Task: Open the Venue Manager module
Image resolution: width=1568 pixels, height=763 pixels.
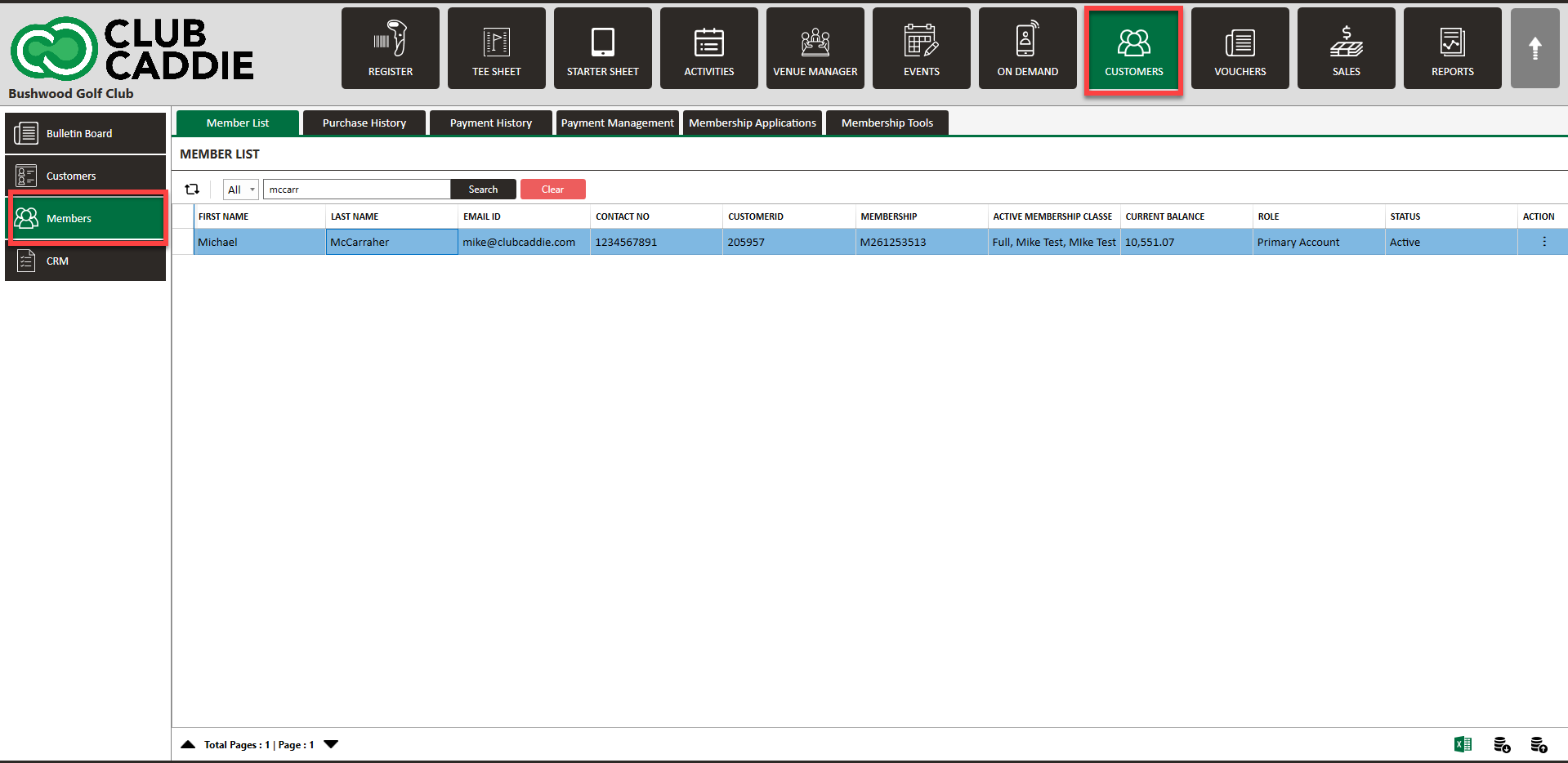Action: (815, 48)
